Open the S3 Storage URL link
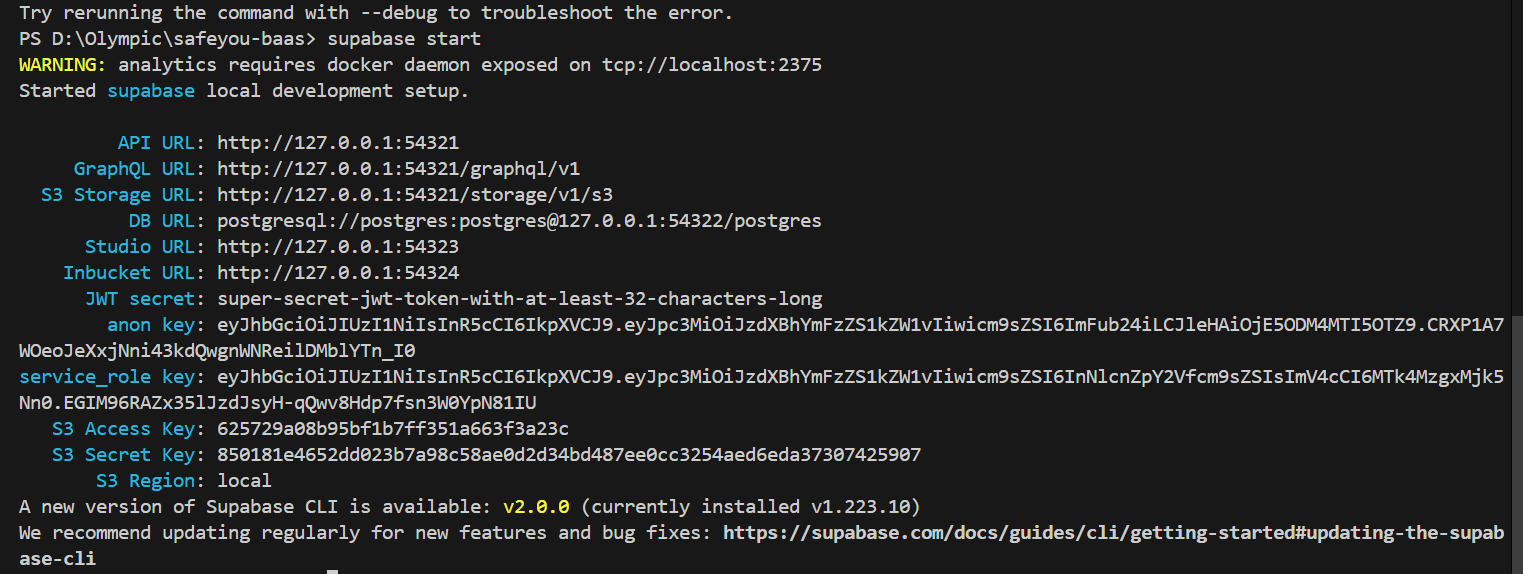The image size is (1523, 574). (415, 195)
